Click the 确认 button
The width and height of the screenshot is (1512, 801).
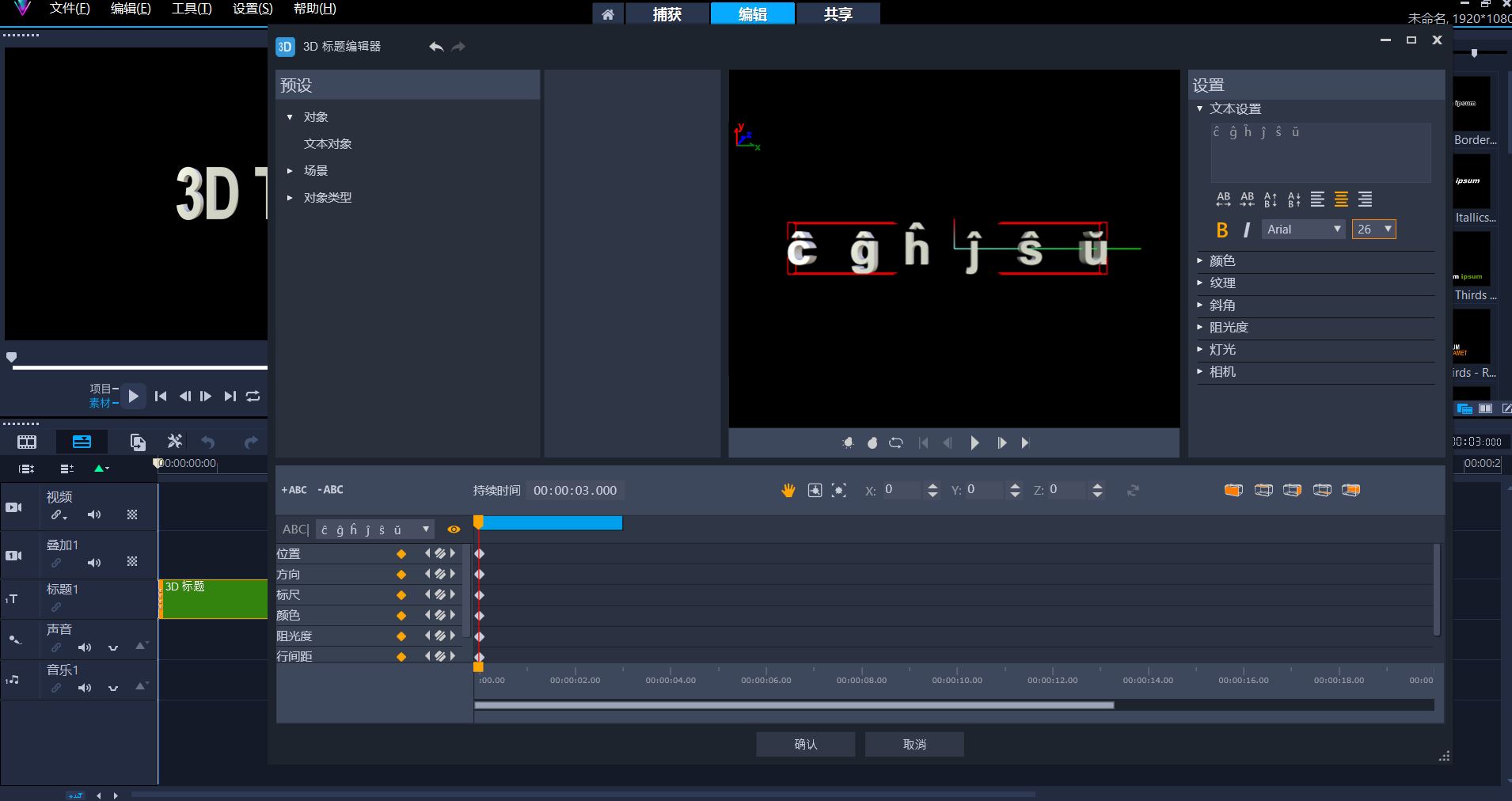click(805, 744)
